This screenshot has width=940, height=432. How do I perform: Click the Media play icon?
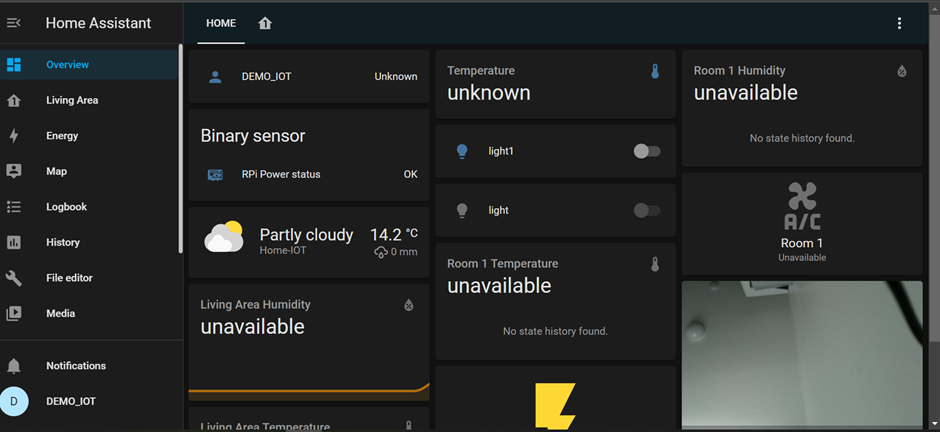pos(13,313)
